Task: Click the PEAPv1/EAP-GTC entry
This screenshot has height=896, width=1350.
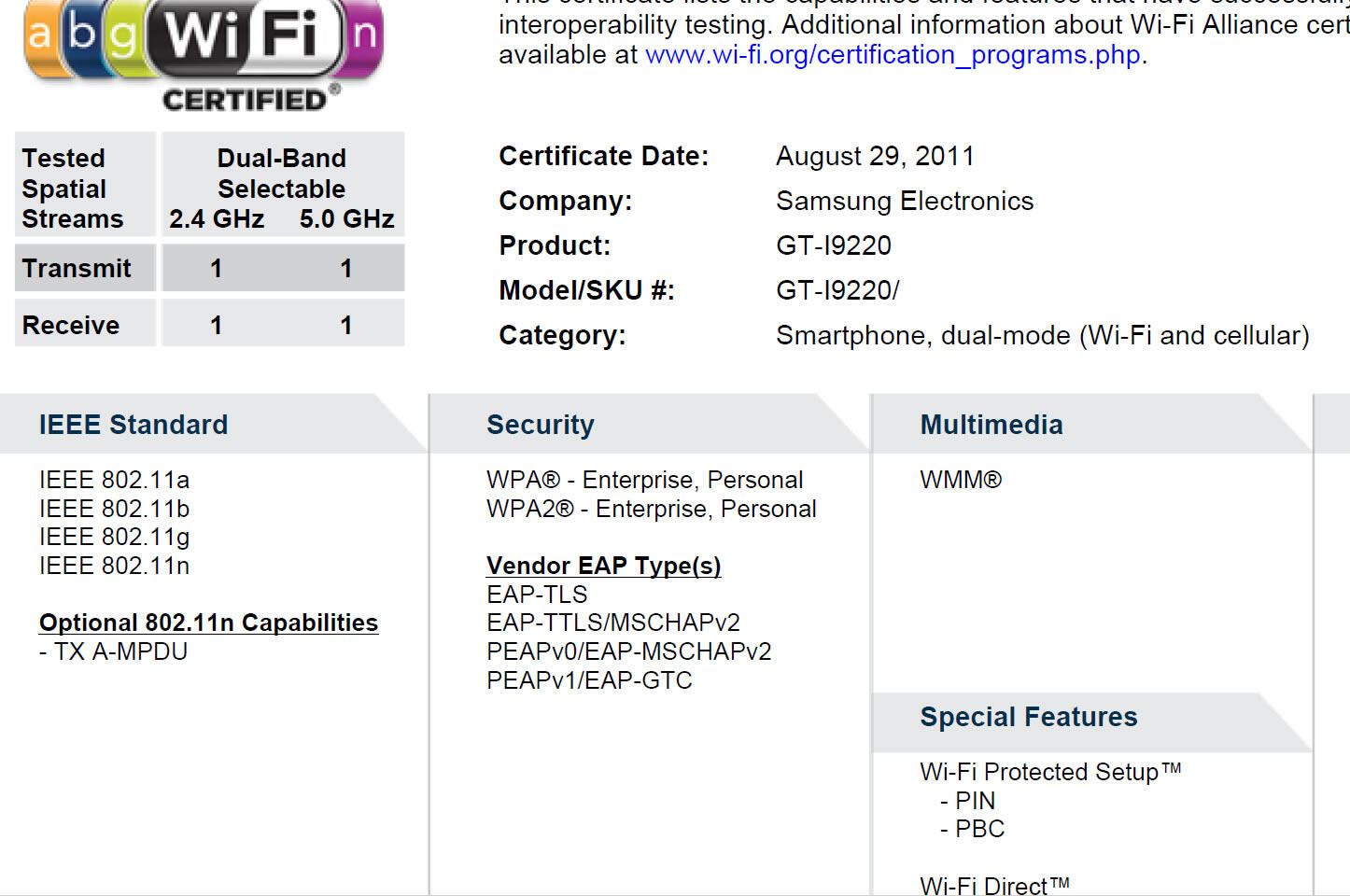Action: (589, 680)
